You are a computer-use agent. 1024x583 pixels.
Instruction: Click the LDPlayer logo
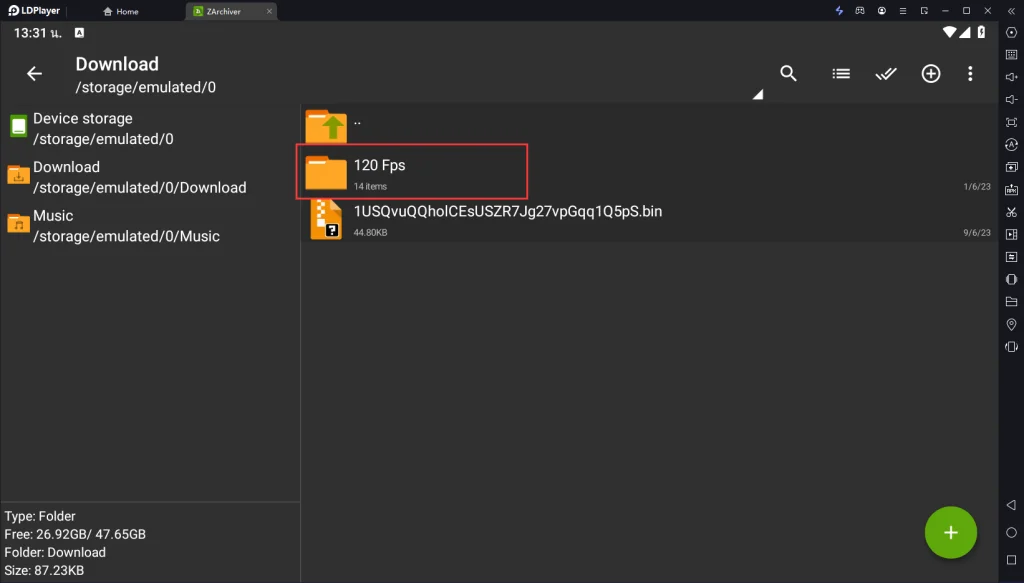pos(34,10)
